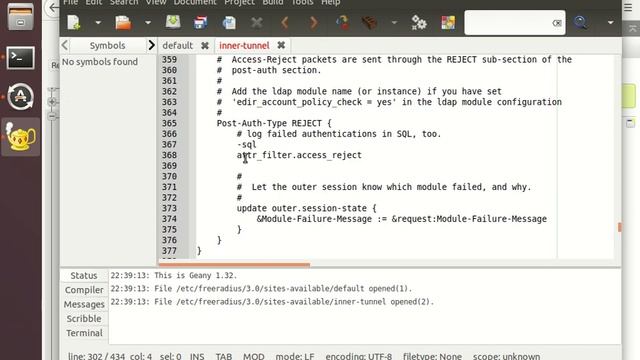
Task: Launch Terminal from Ubuntu dock
Action: point(20,58)
